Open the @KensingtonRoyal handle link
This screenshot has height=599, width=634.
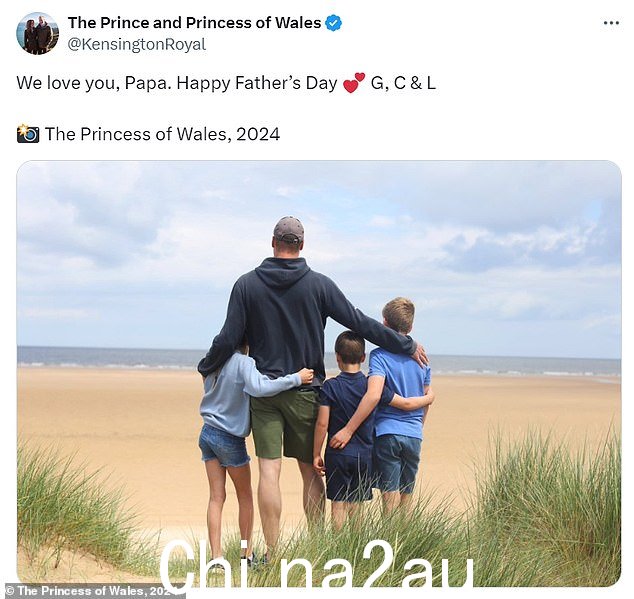point(137,44)
